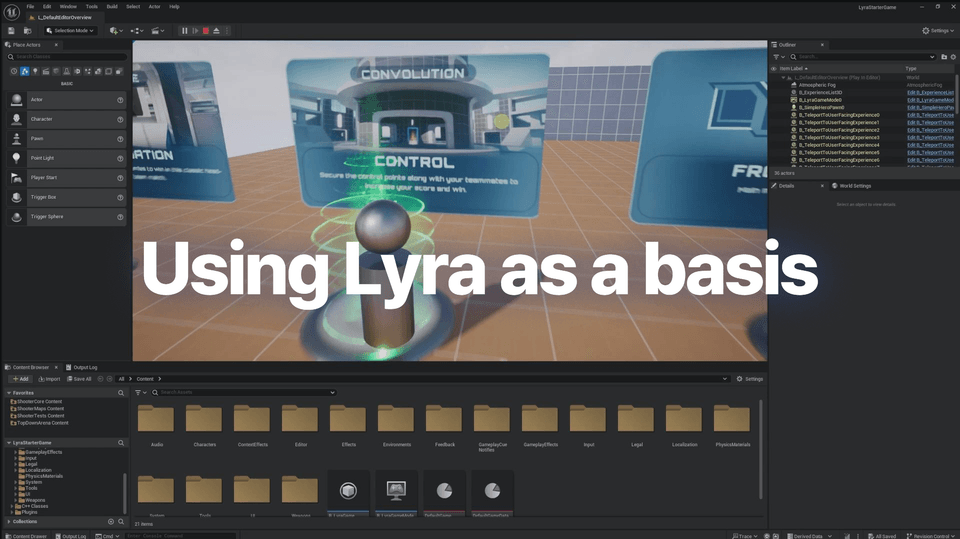960x539 pixels.
Task: Open Content Drawer in the status bar
Action: 26,536
